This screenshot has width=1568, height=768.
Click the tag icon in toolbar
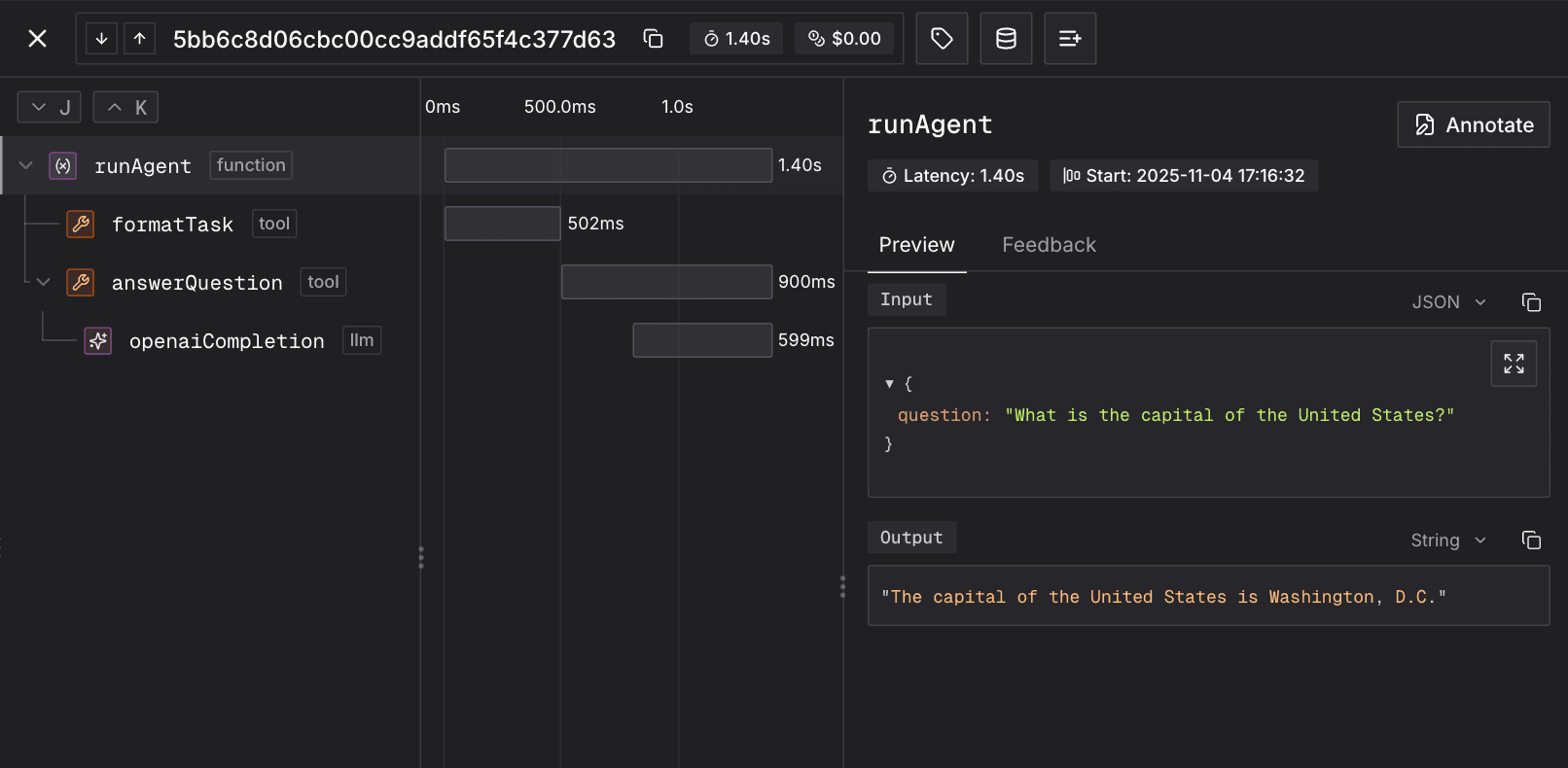pyautogui.click(x=942, y=39)
